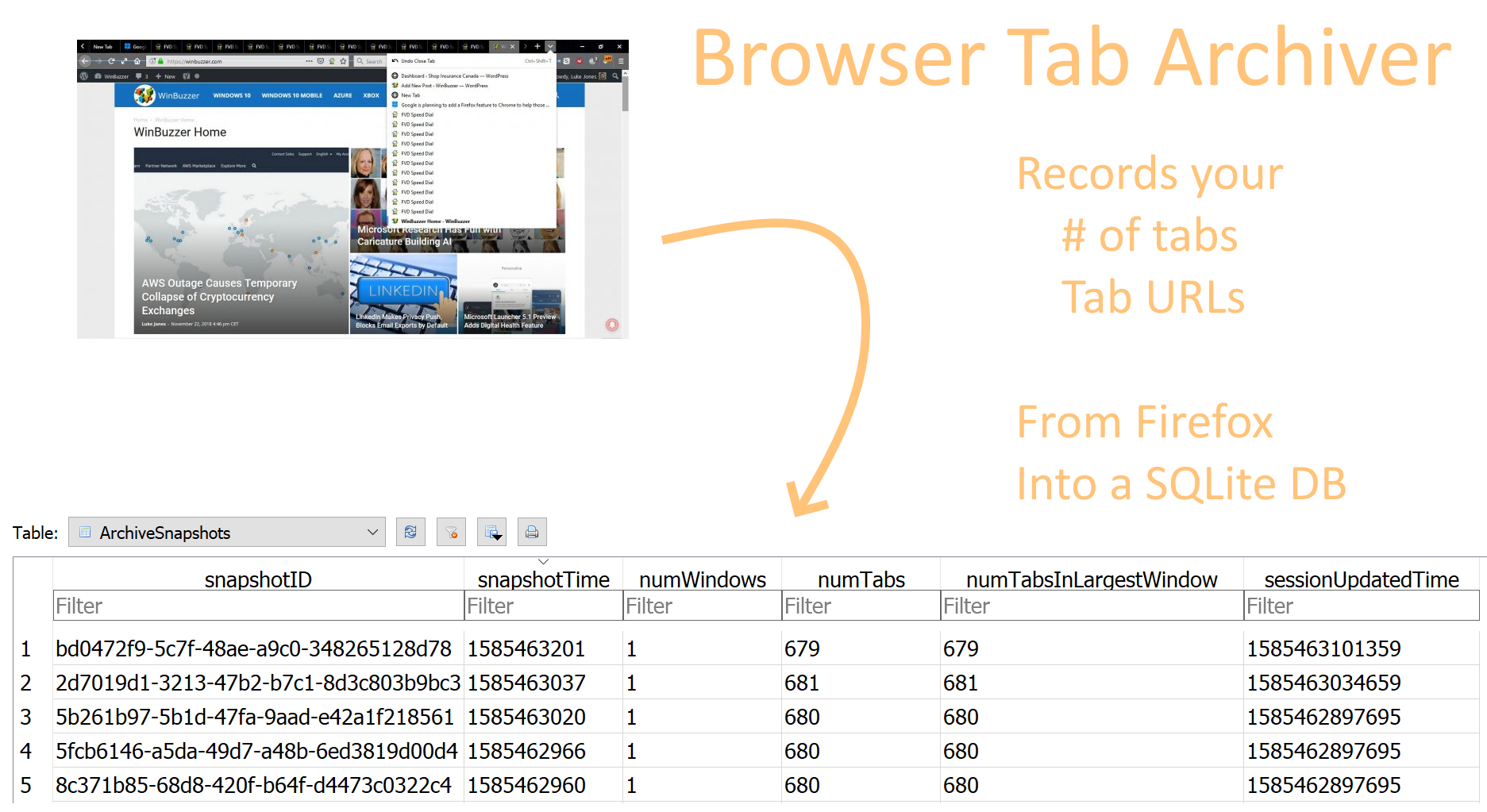Open the WINDOWS 10 MOBILE nav item

click(x=292, y=95)
